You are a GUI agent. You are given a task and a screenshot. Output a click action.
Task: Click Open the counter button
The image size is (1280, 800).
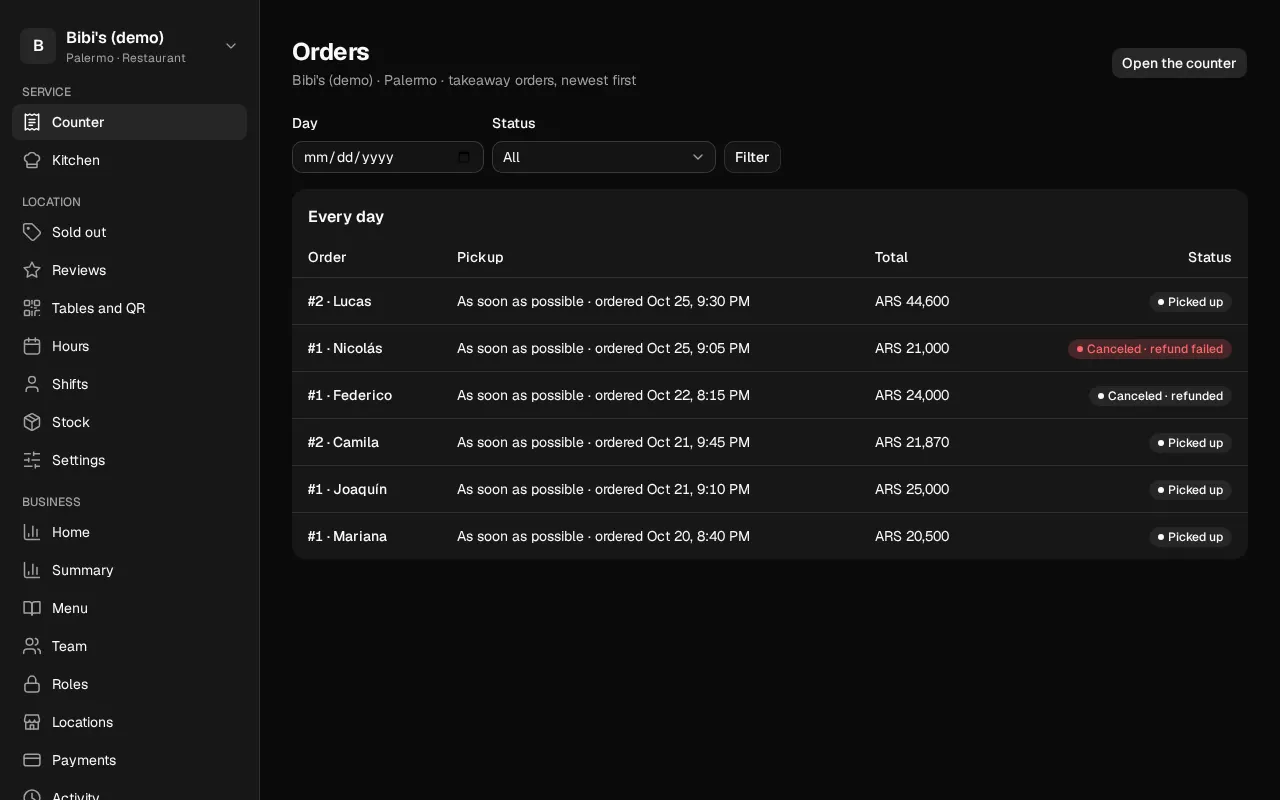point(1179,63)
